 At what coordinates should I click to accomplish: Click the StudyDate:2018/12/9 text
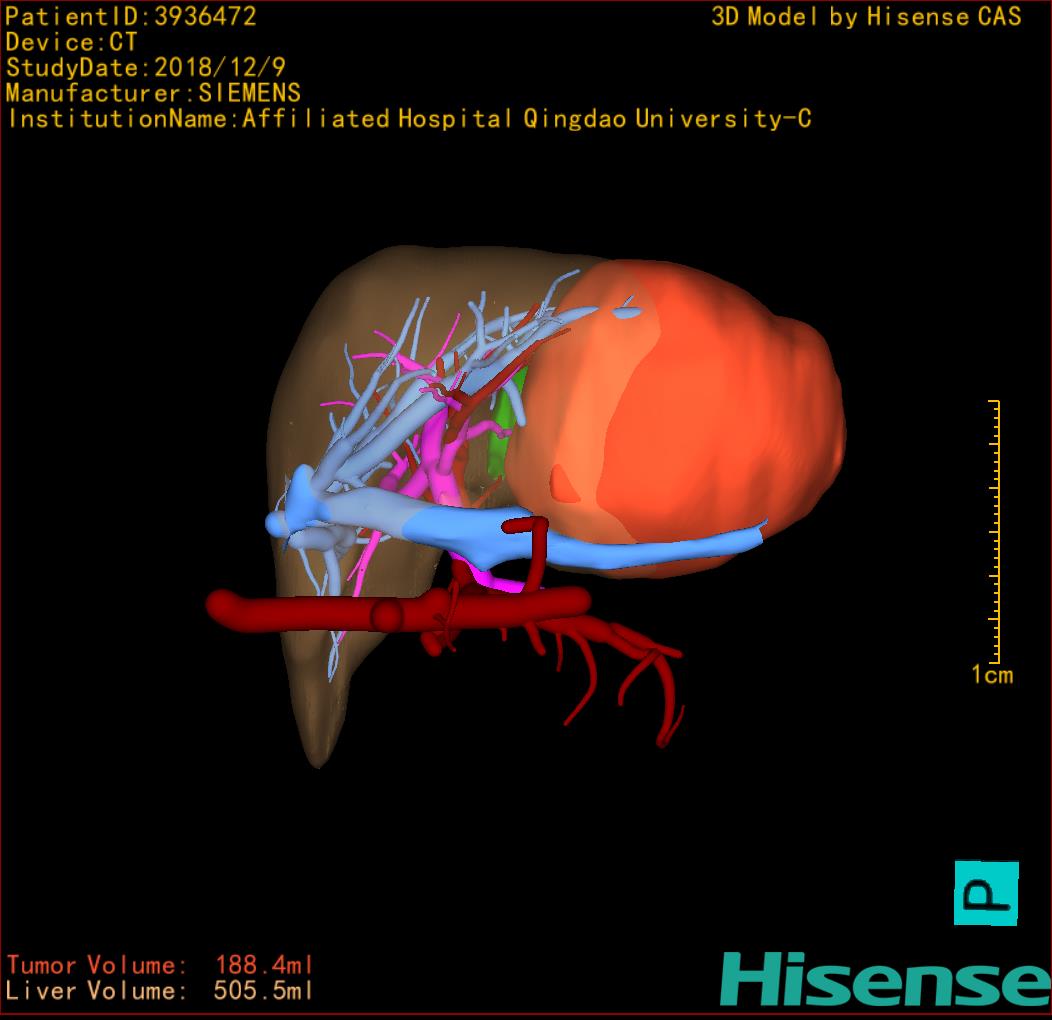pyautogui.click(x=146, y=68)
